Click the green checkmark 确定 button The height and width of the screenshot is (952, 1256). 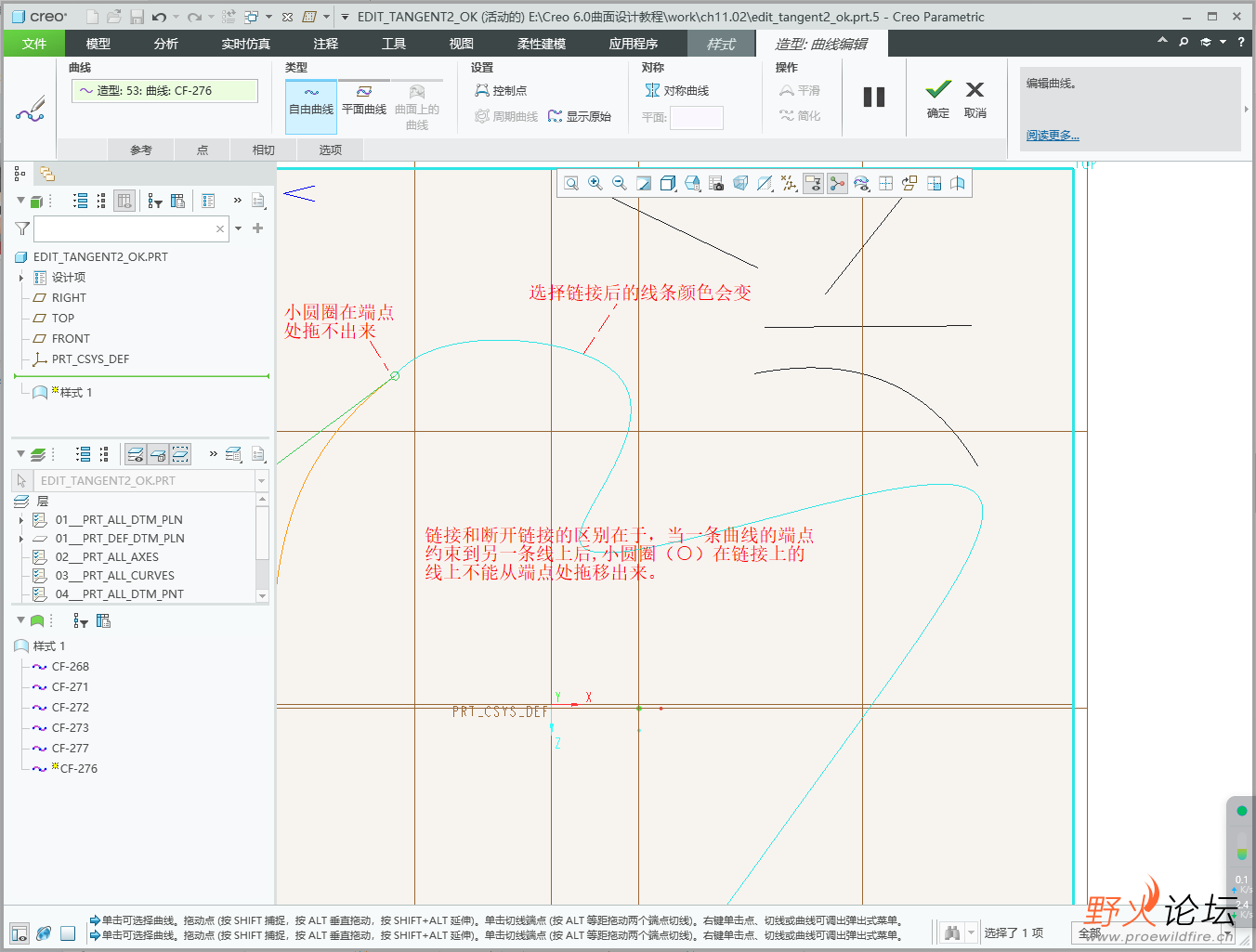(938, 98)
